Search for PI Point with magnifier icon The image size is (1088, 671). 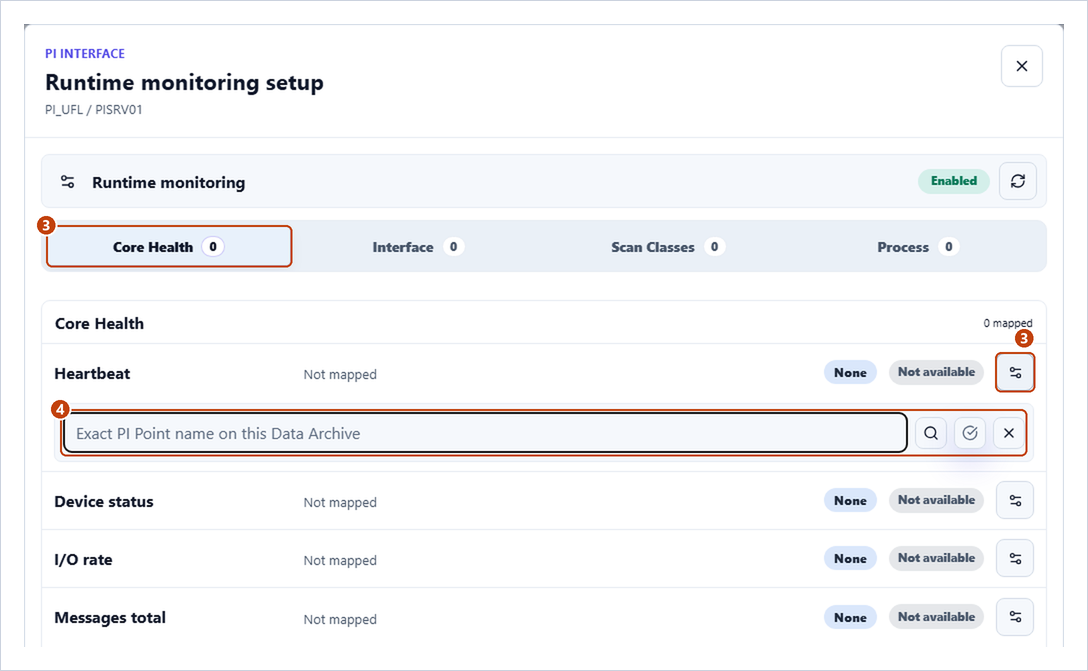pyautogui.click(x=930, y=433)
